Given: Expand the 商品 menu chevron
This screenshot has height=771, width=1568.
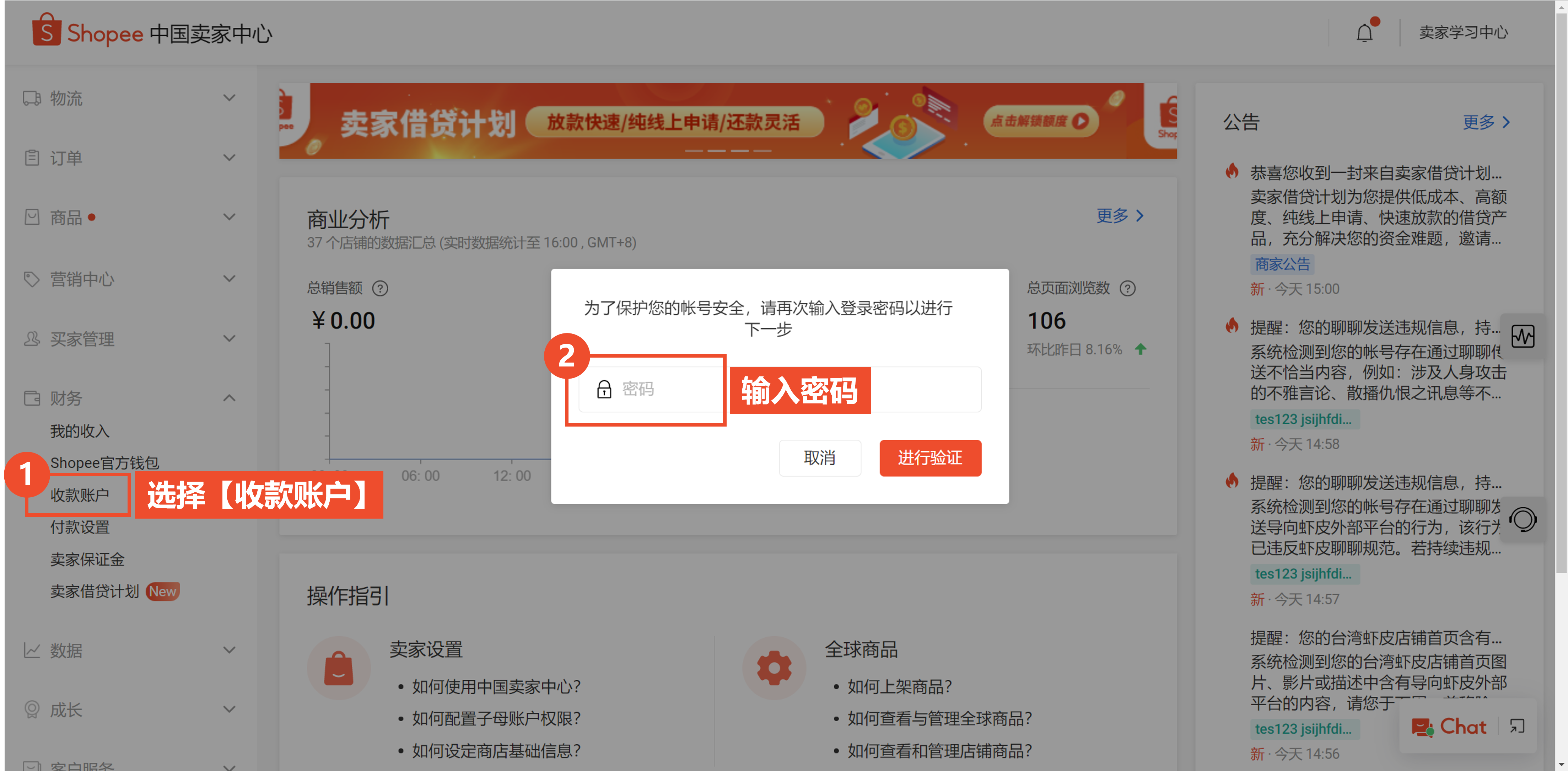Looking at the screenshot, I should click(x=229, y=217).
